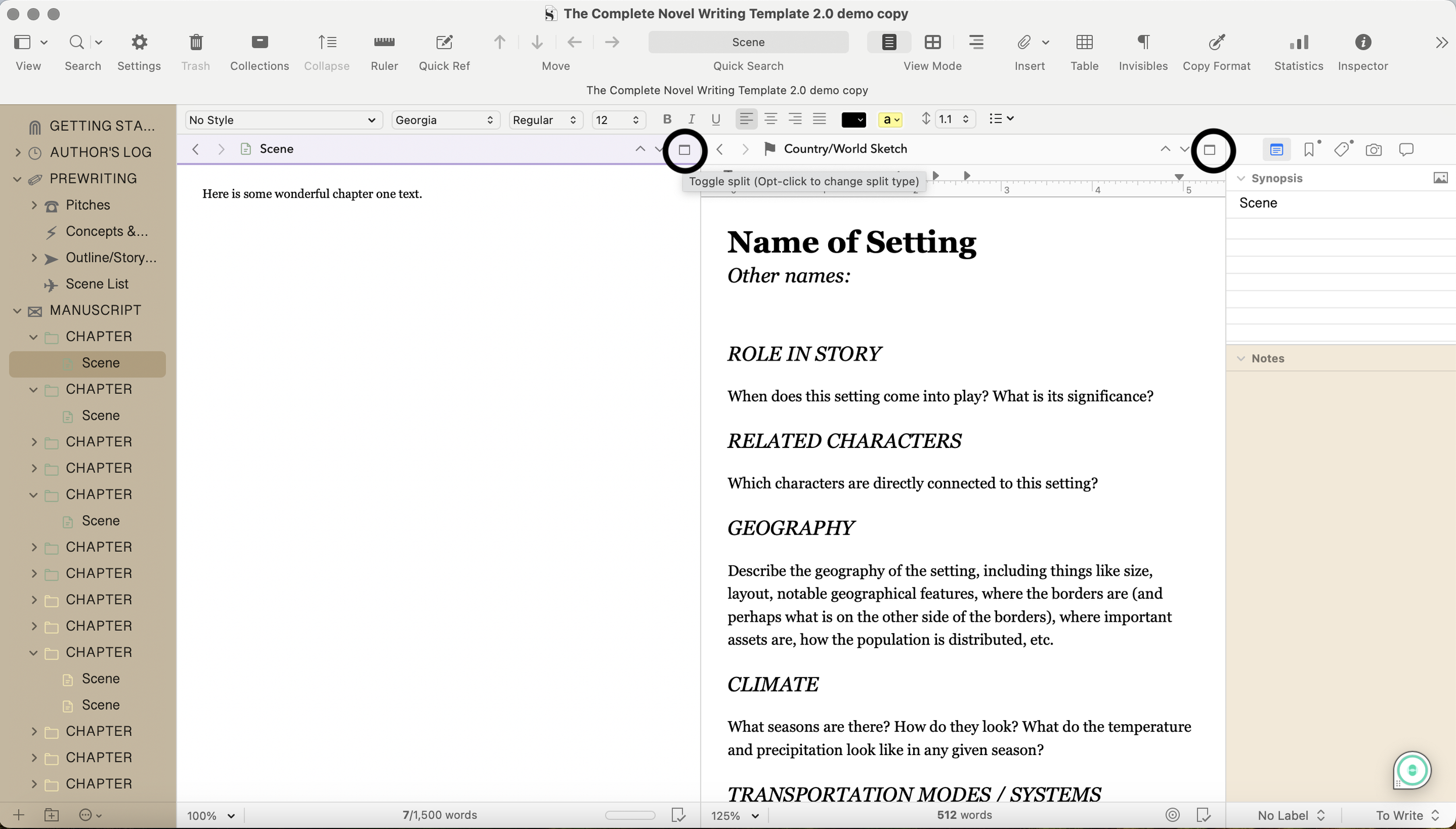
Task: Open the Copy Format tool
Action: tap(1217, 51)
